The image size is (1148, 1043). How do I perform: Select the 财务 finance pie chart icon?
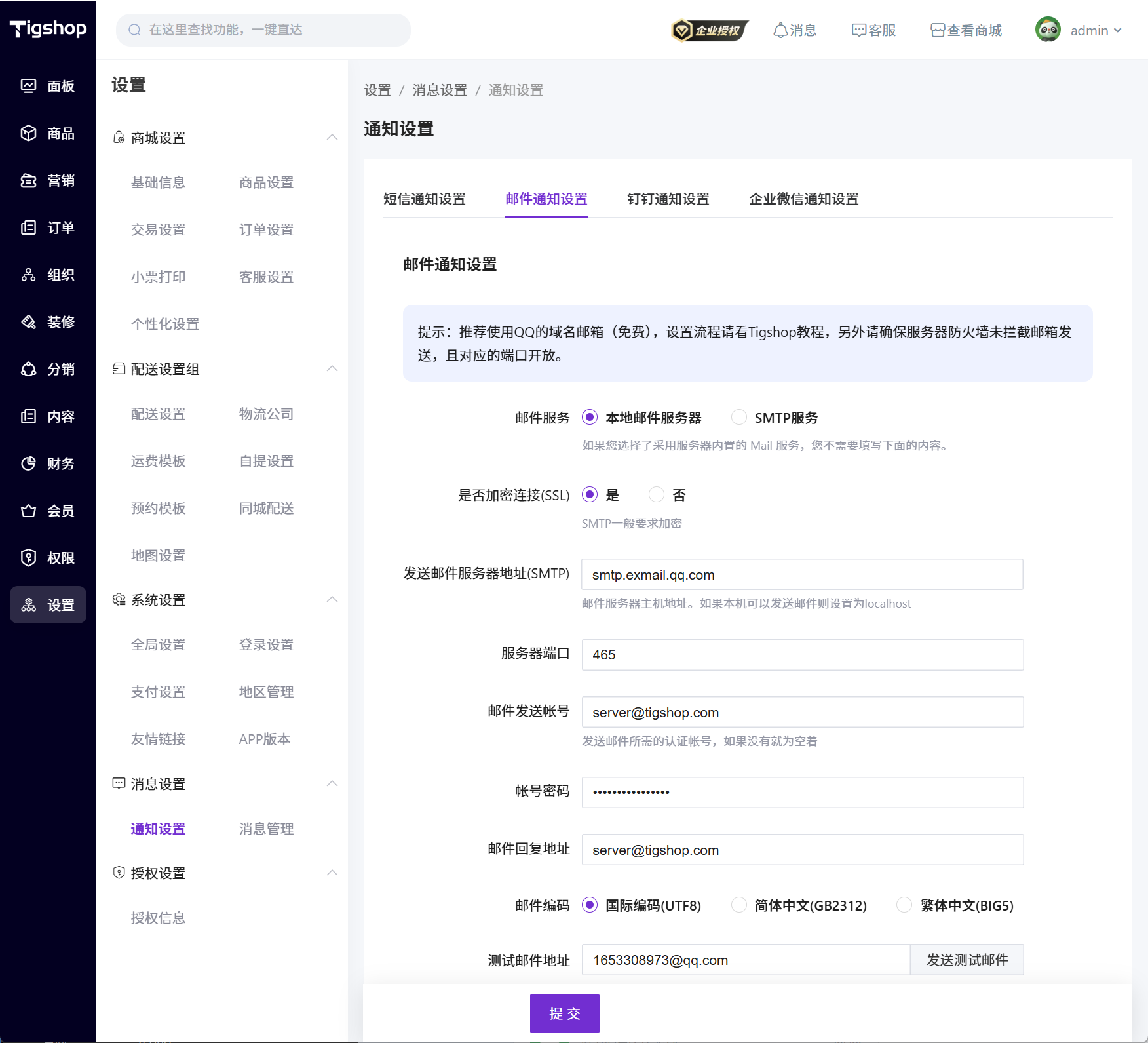tap(28, 463)
